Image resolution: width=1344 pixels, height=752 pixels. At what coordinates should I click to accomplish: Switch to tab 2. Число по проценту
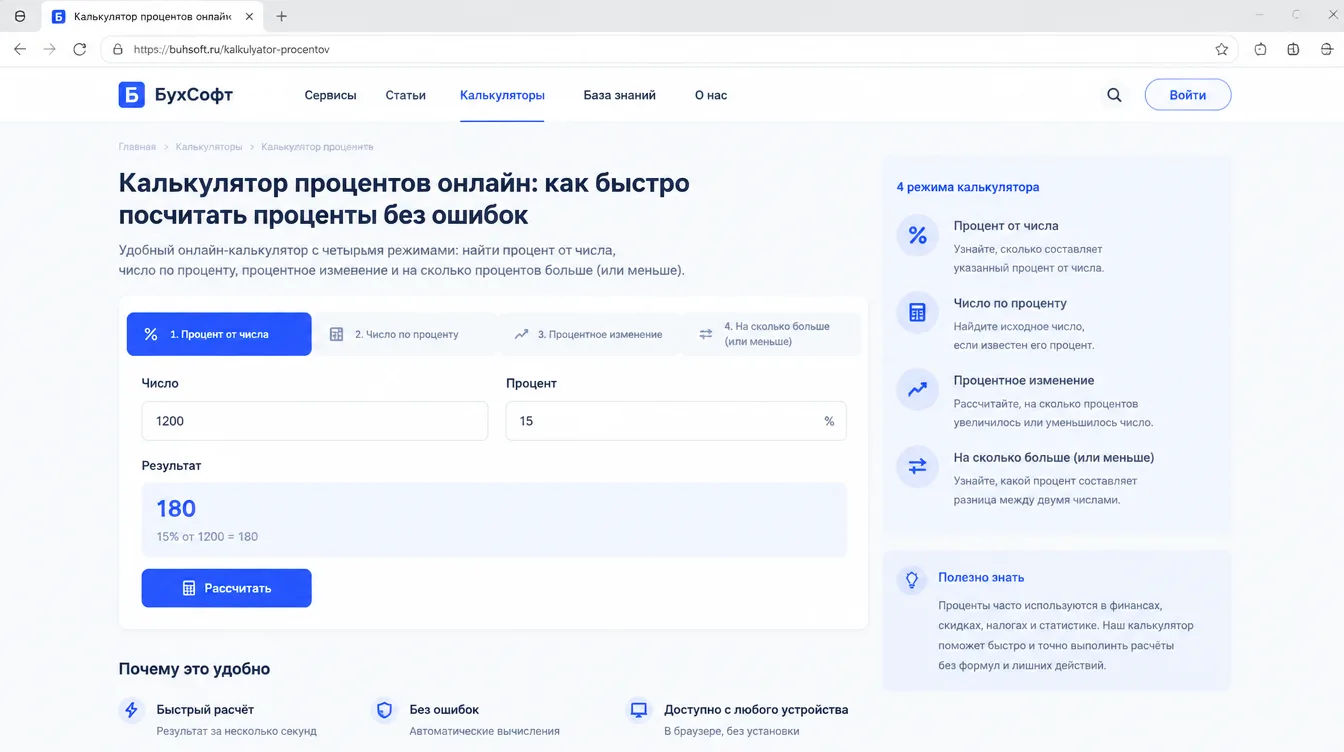(404, 334)
